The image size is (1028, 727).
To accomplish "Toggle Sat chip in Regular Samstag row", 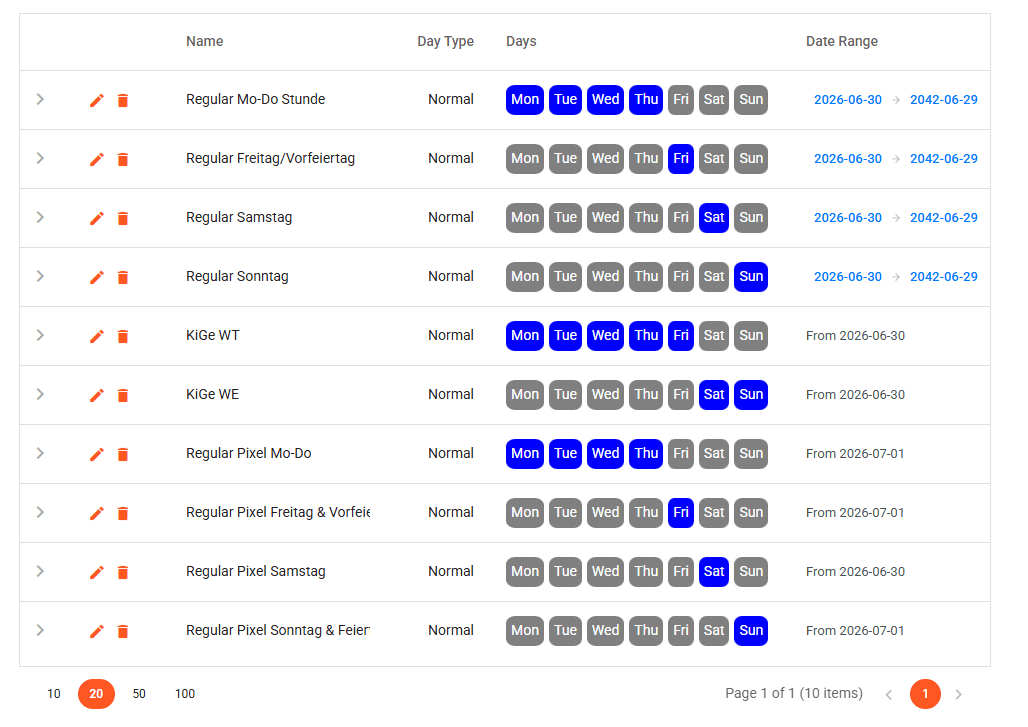I will click(714, 218).
